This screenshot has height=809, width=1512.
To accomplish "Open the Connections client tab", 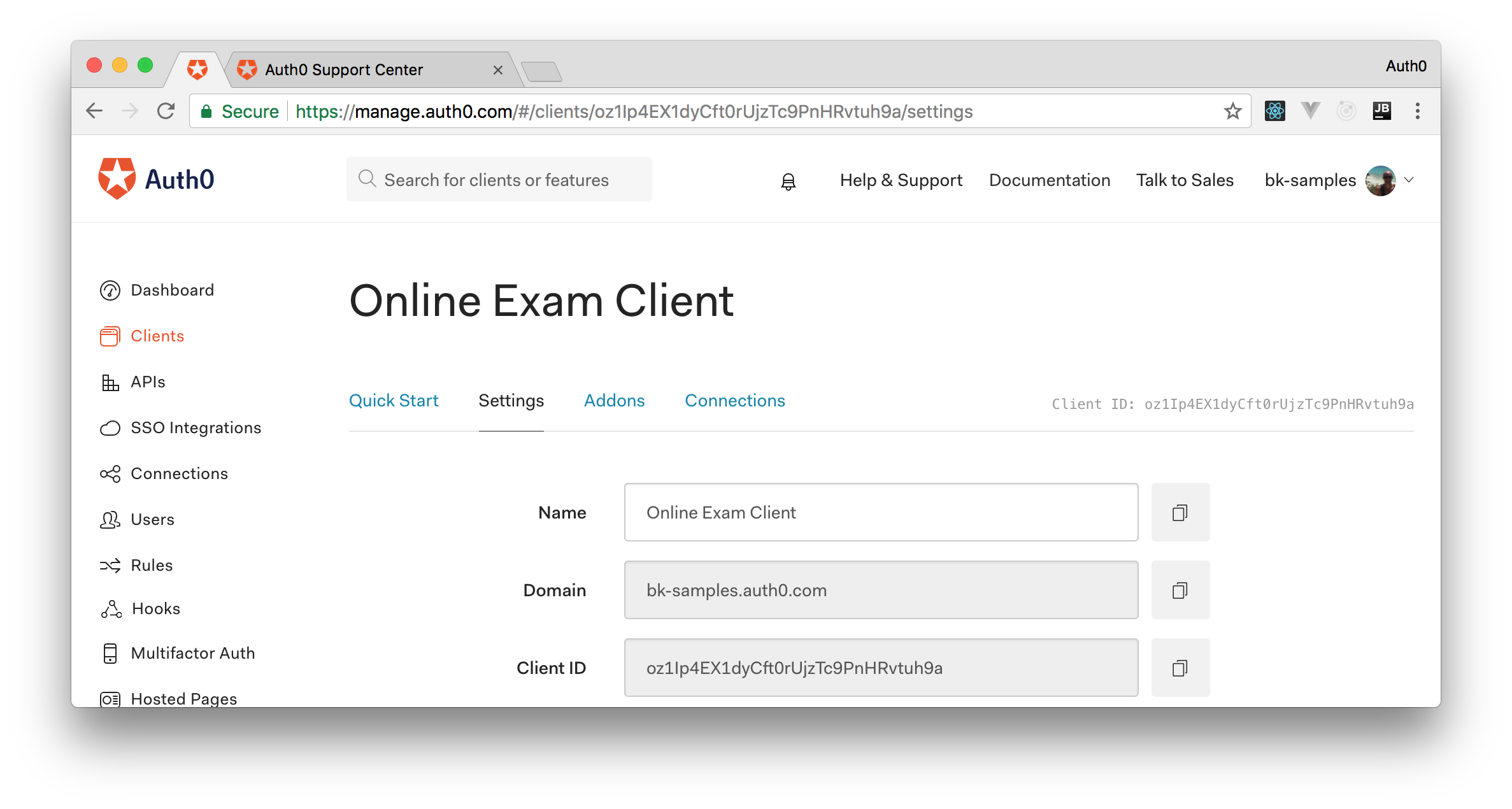I will tap(734, 401).
